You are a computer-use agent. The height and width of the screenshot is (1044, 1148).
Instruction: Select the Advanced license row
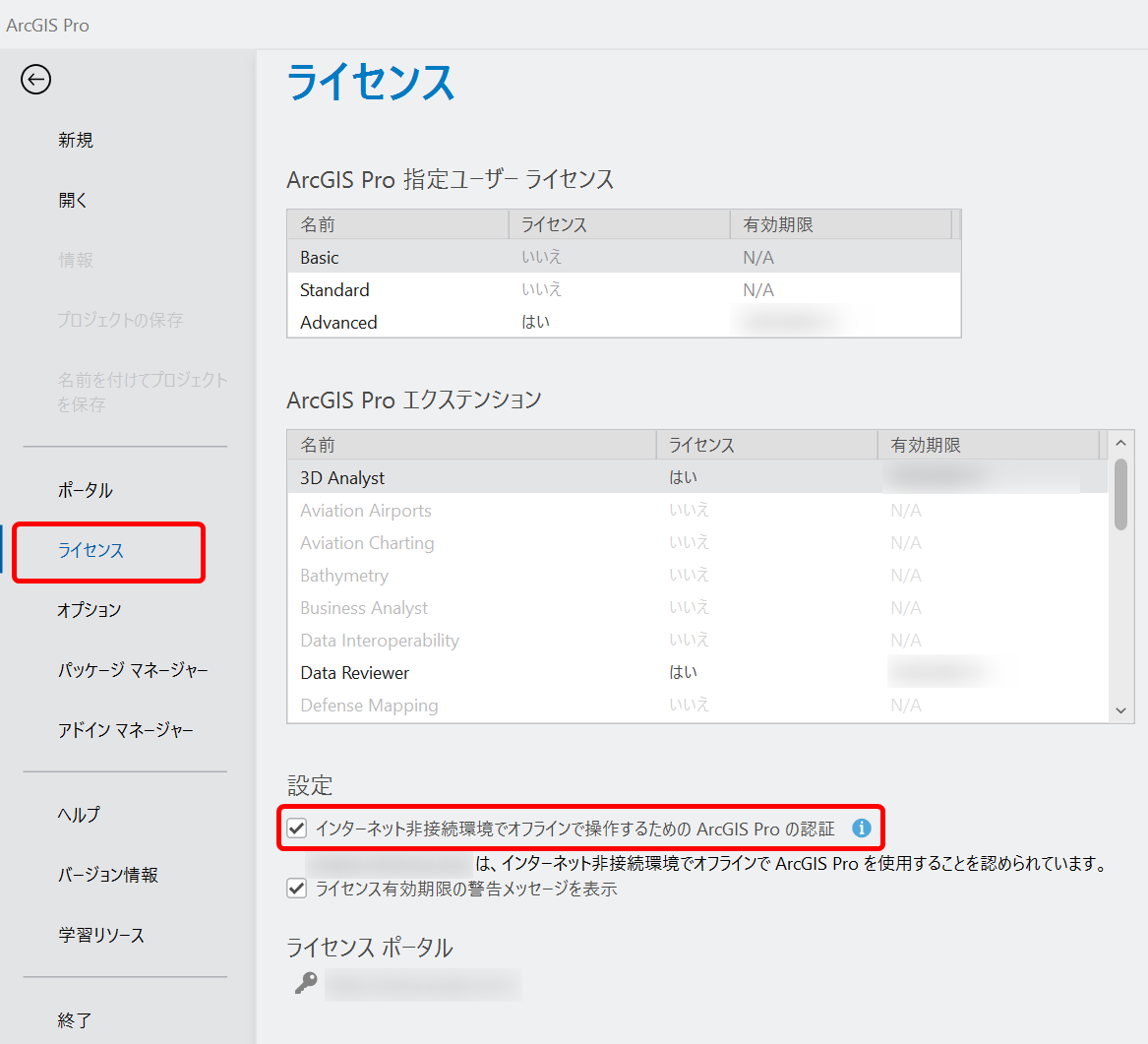[x=338, y=323]
